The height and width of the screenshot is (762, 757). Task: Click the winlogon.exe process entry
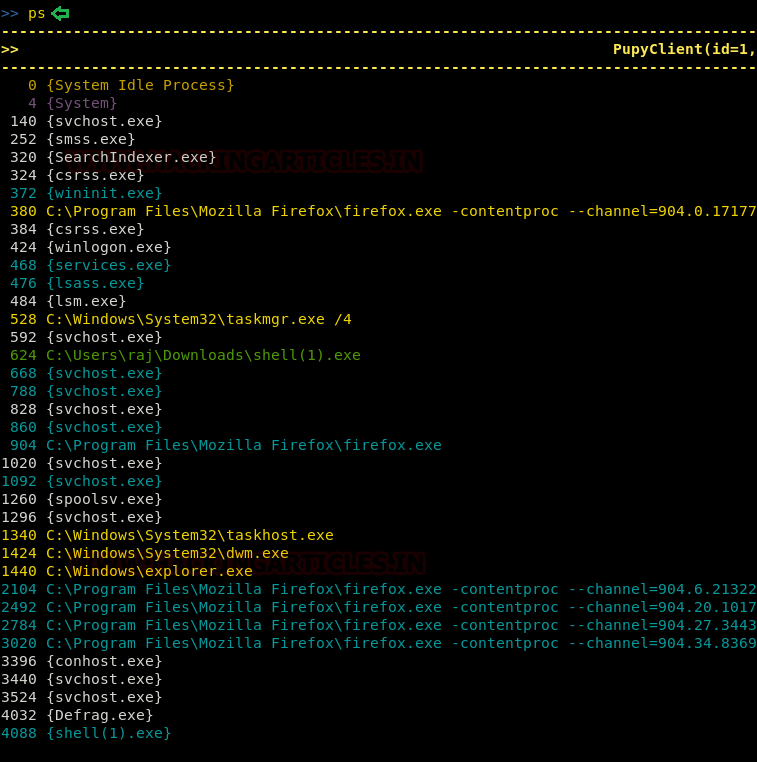click(x=108, y=247)
